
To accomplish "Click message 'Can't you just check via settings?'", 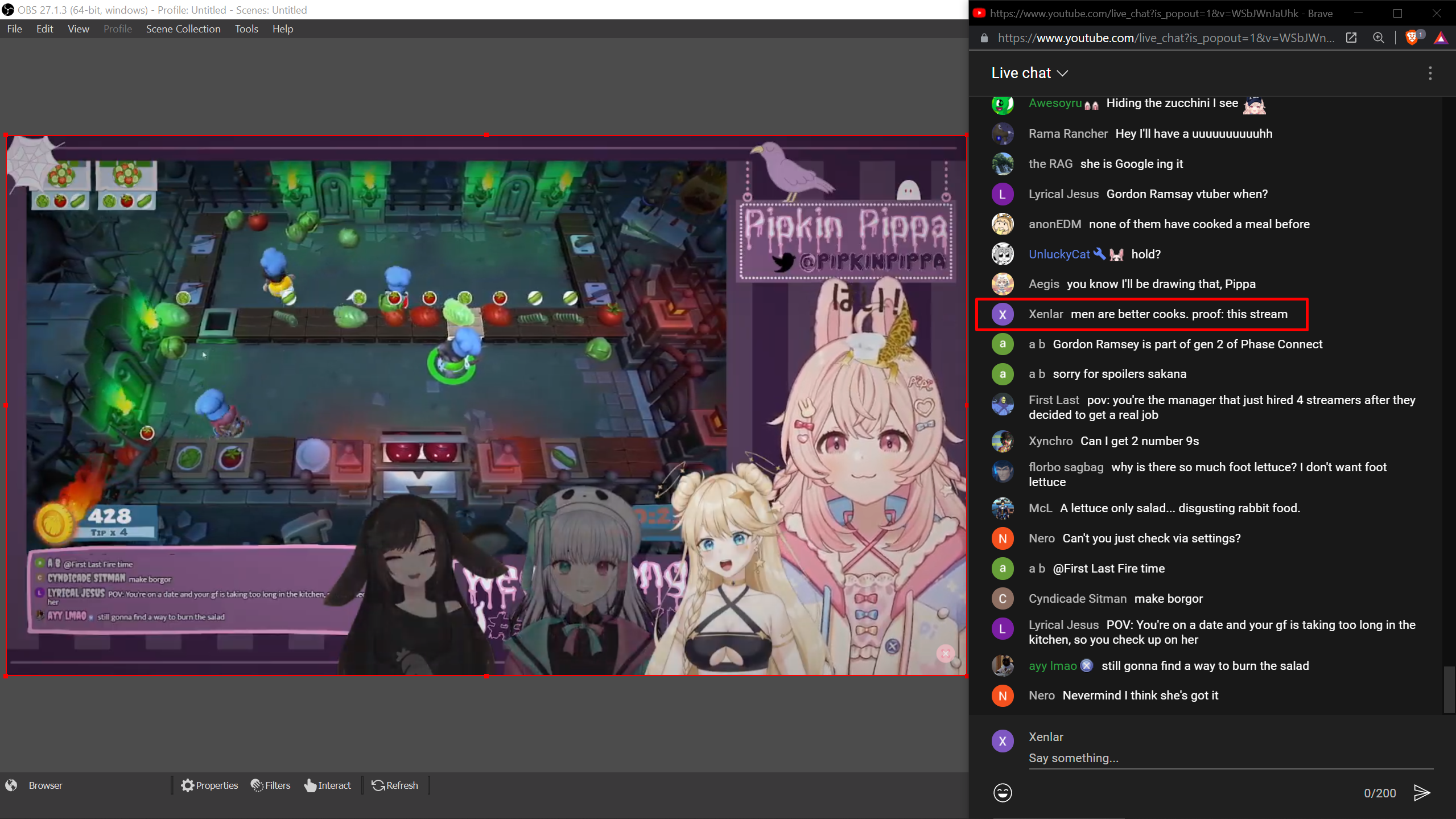I will pyautogui.click(x=1152, y=538).
